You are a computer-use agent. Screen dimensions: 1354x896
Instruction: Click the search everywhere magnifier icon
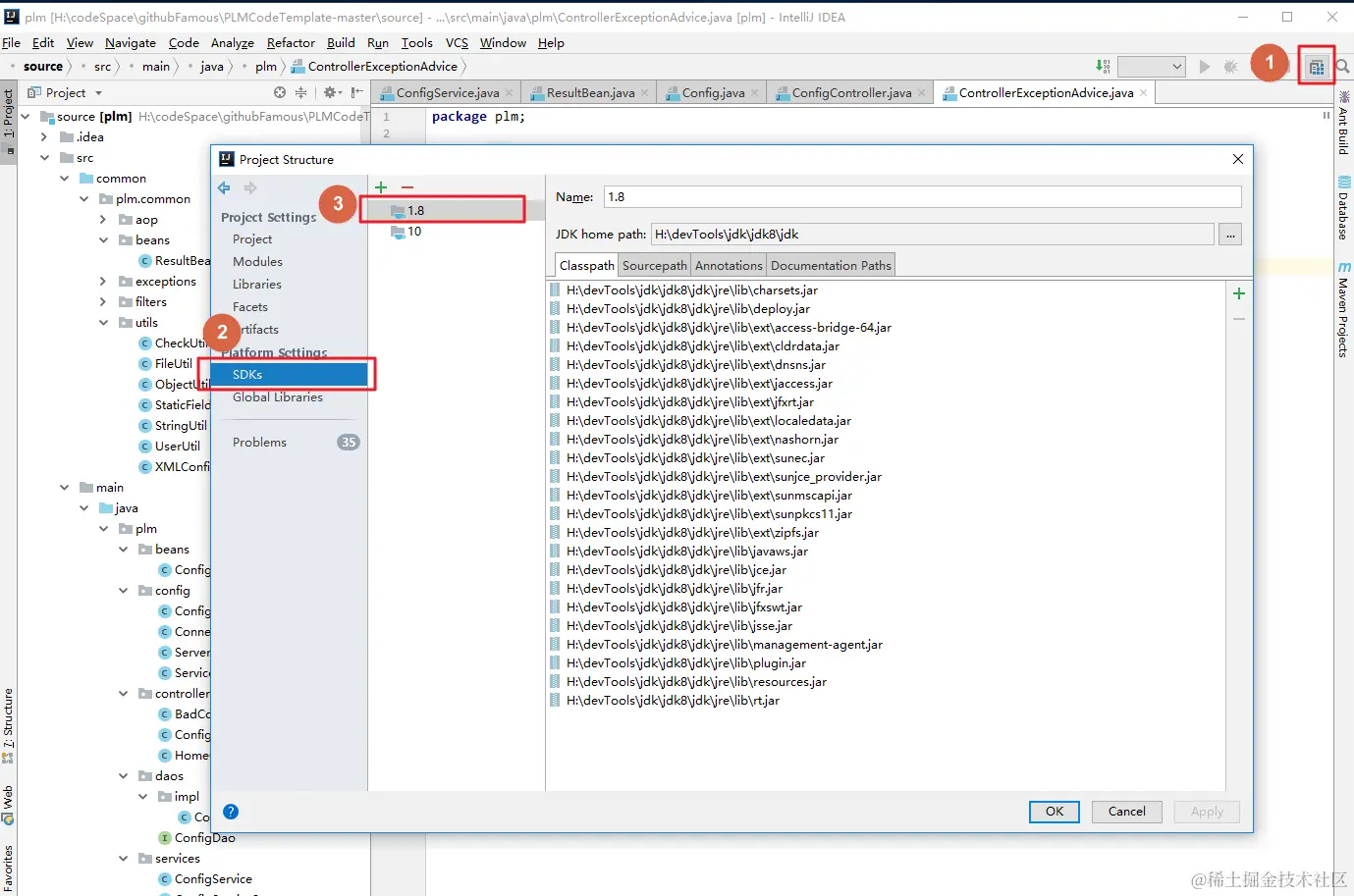(1342, 67)
